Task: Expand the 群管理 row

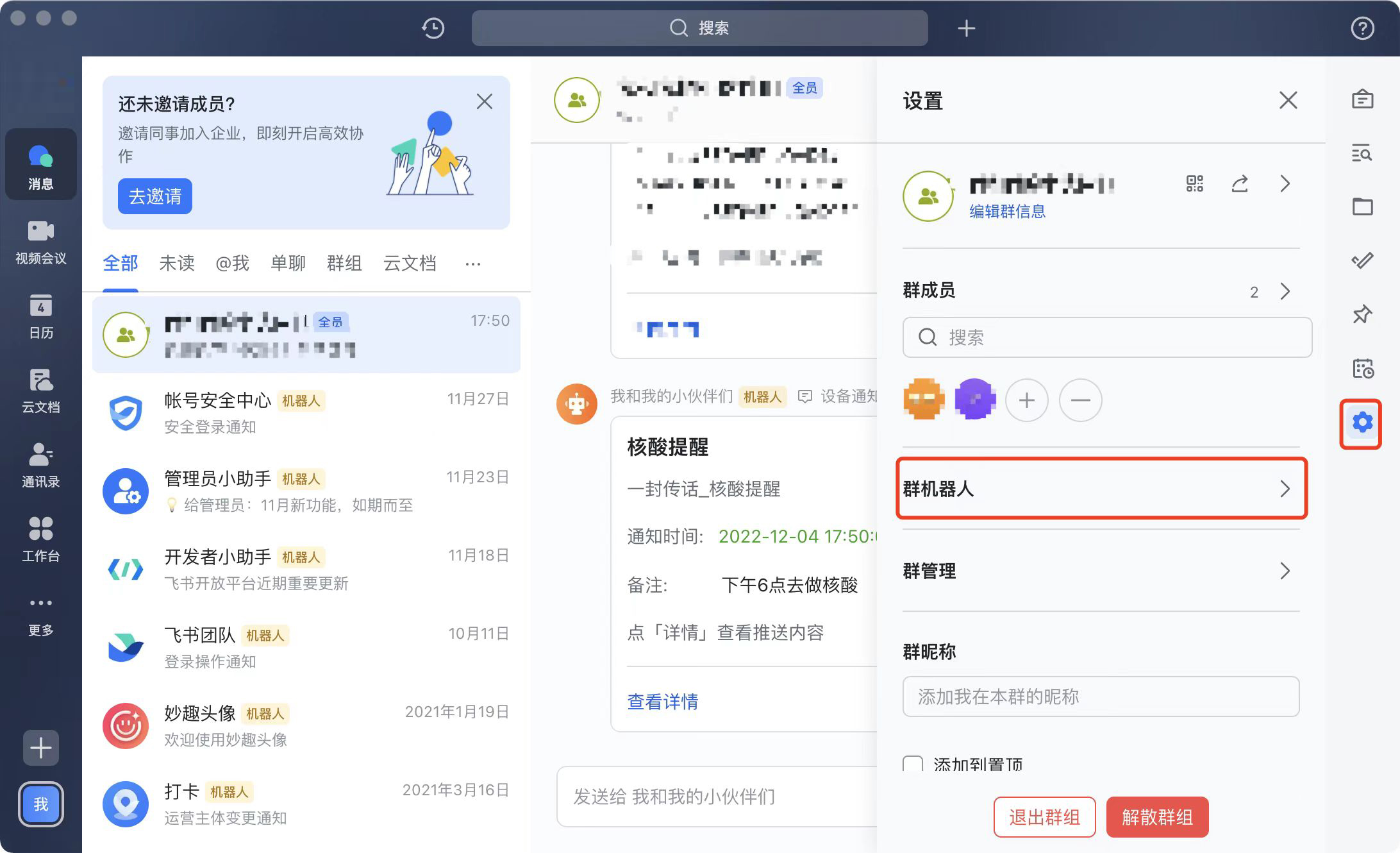Action: [x=1101, y=571]
